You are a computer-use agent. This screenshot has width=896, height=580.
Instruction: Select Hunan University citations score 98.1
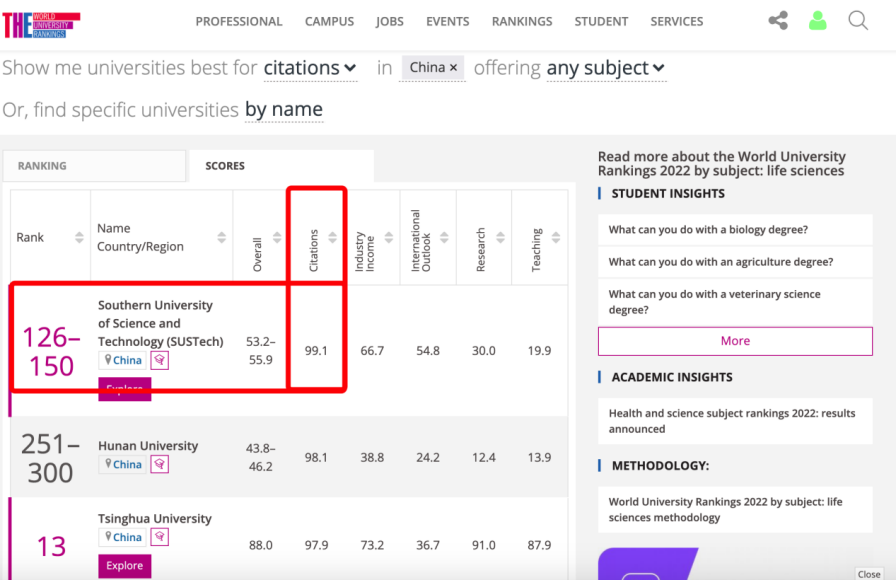[316, 457]
